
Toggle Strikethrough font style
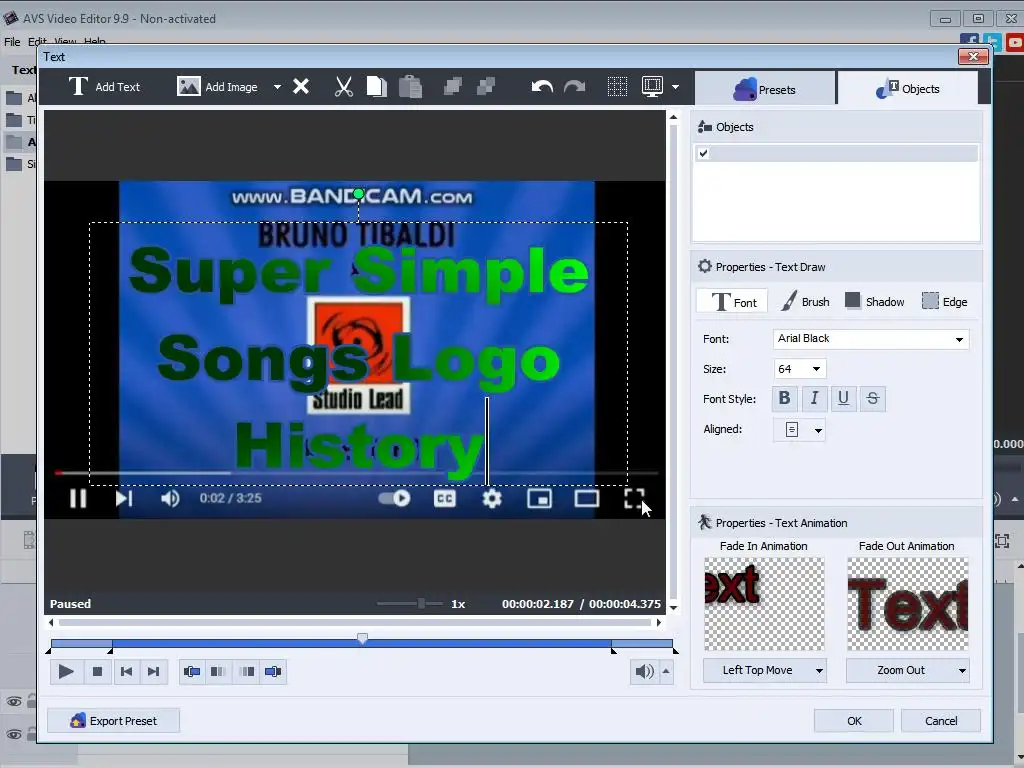pyautogui.click(x=872, y=398)
